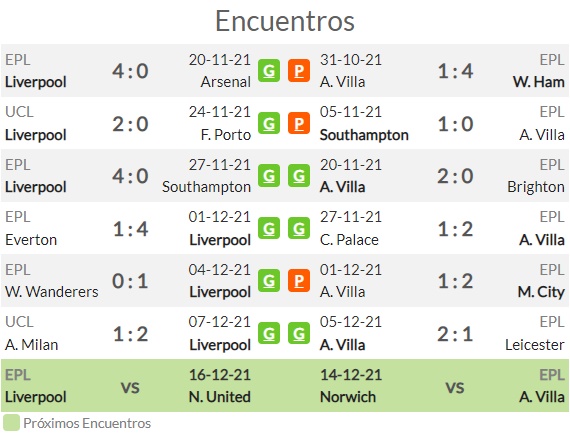570x436 pixels.
Task: Click green G badge for Liverpool vs F. Porto
Action: click(269, 123)
